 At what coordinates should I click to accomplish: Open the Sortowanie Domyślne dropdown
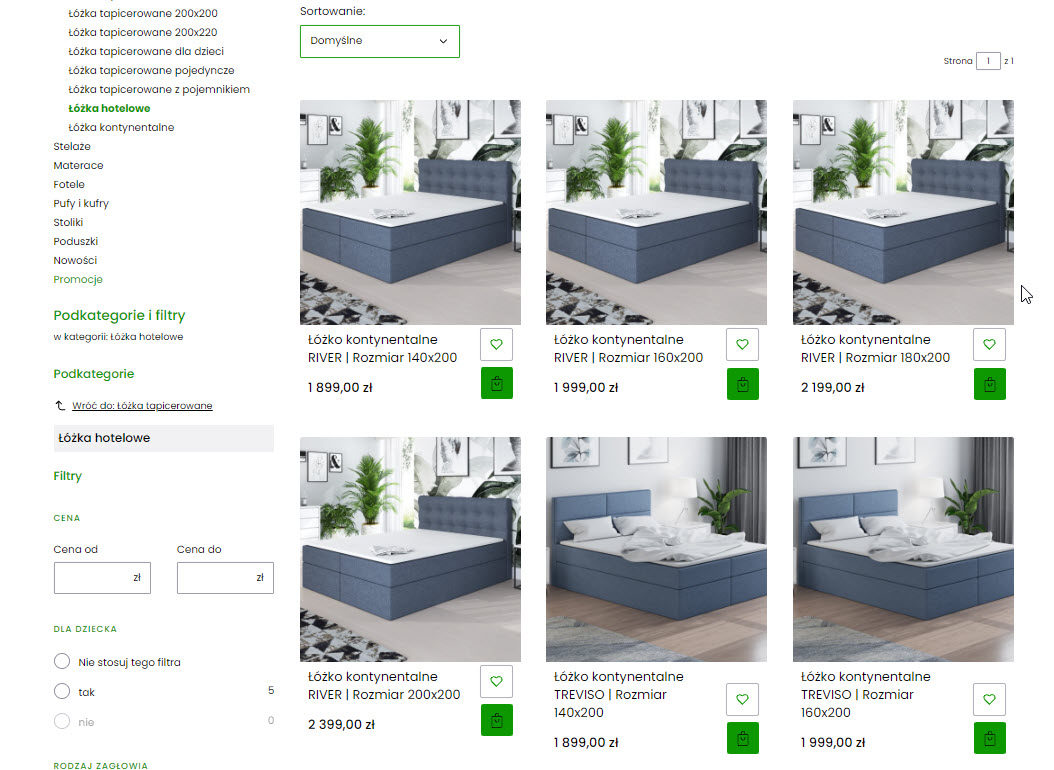[x=380, y=42]
